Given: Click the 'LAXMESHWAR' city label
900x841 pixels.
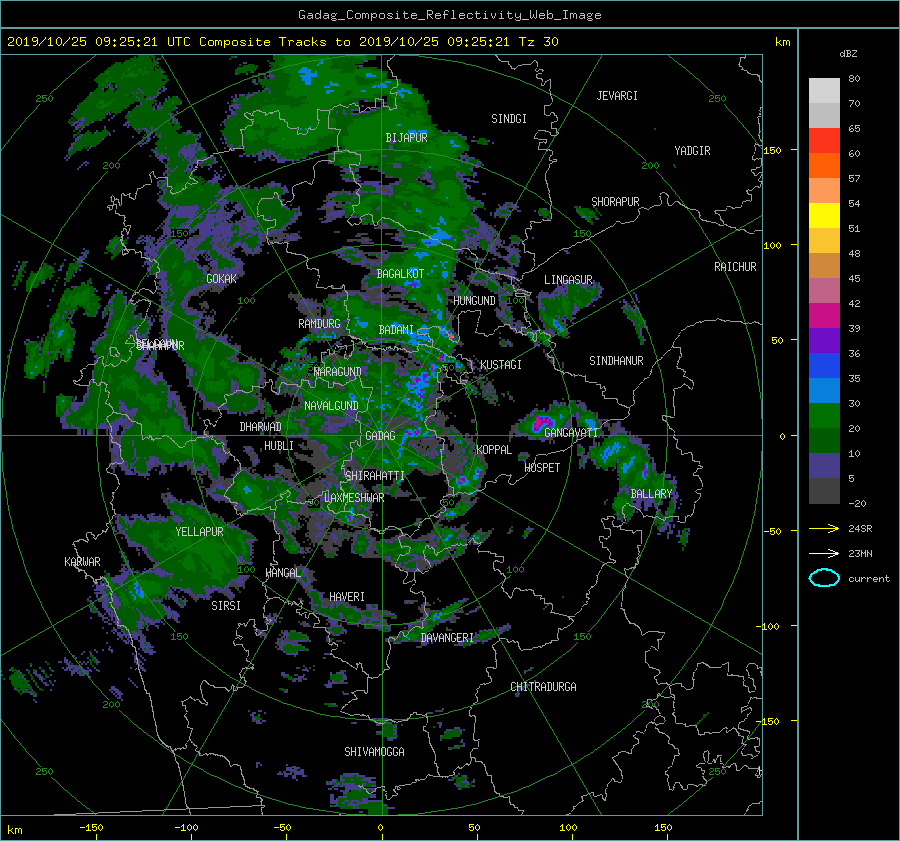Looking at the screenshot, I should click(x=354, y=498).
